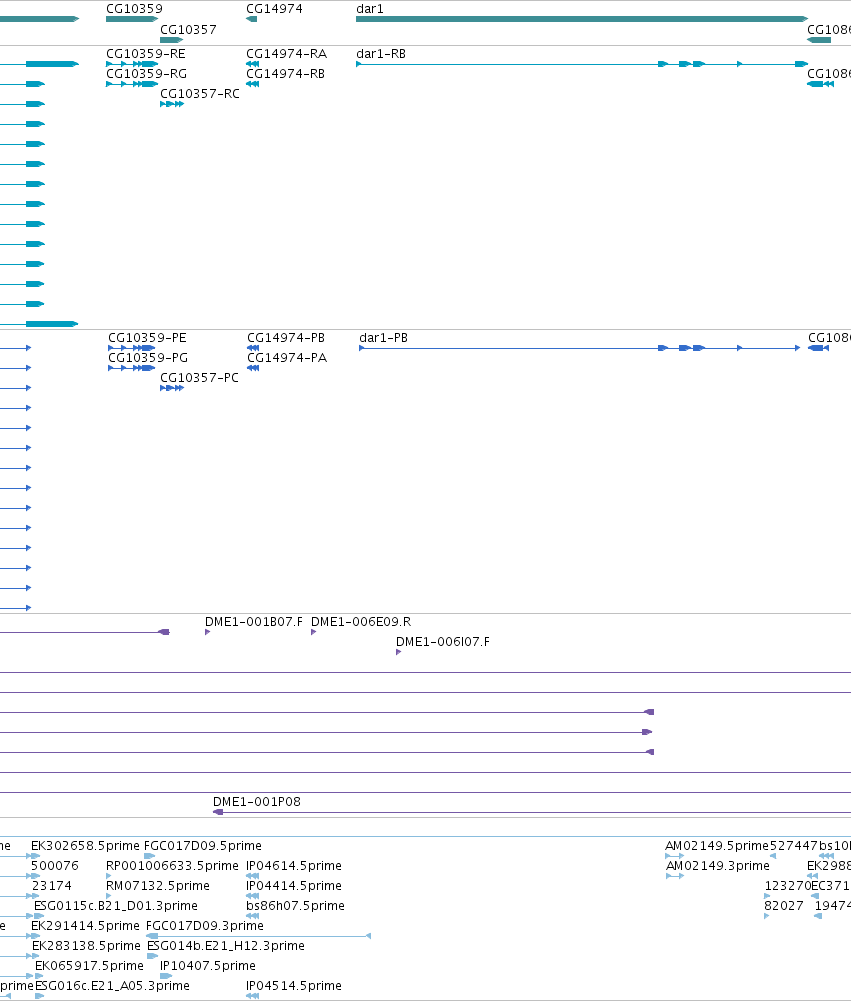
Task: Click the CG14974-PB protein label
Action: click(286, 338)
